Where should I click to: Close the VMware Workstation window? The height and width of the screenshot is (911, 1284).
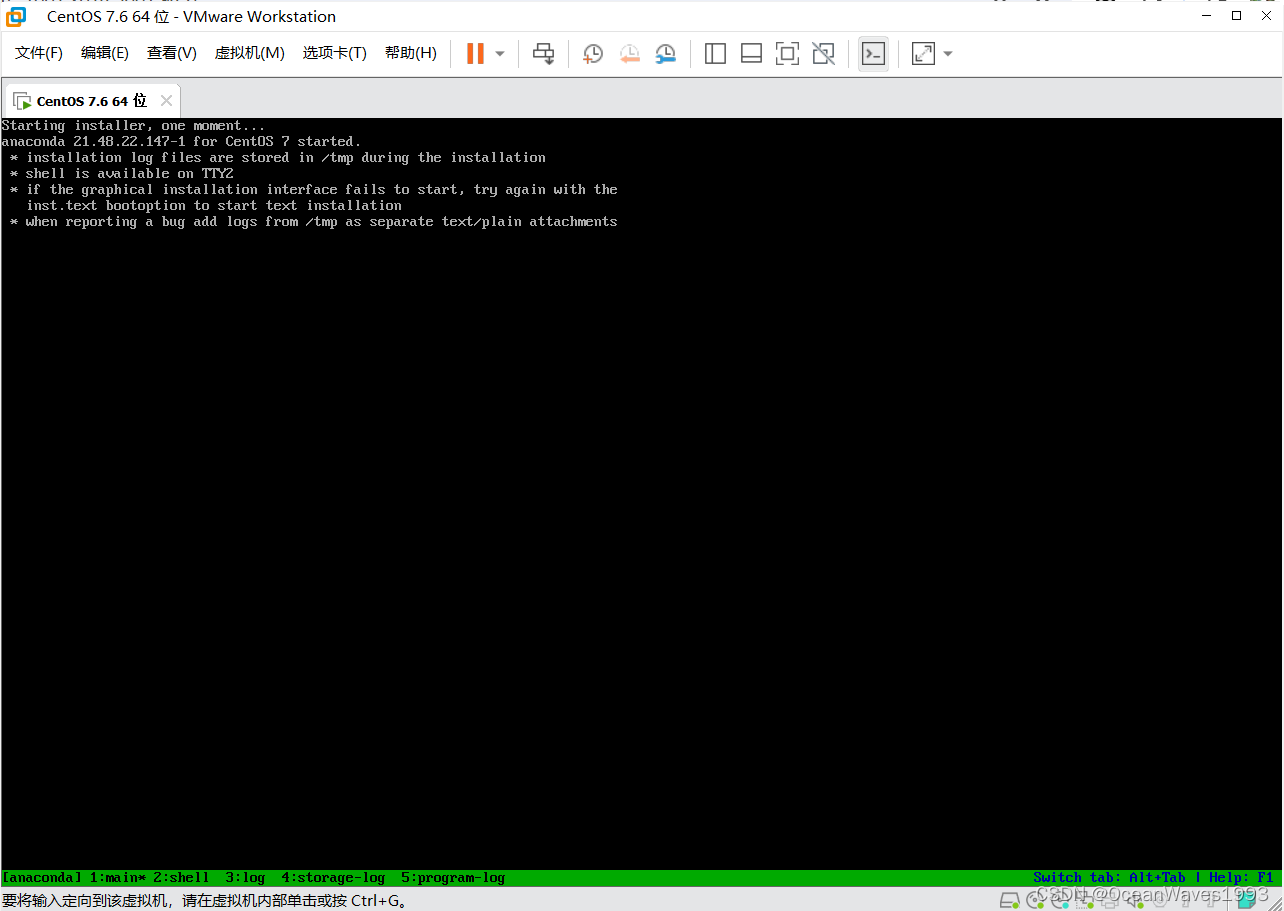tap(1267, 16)
